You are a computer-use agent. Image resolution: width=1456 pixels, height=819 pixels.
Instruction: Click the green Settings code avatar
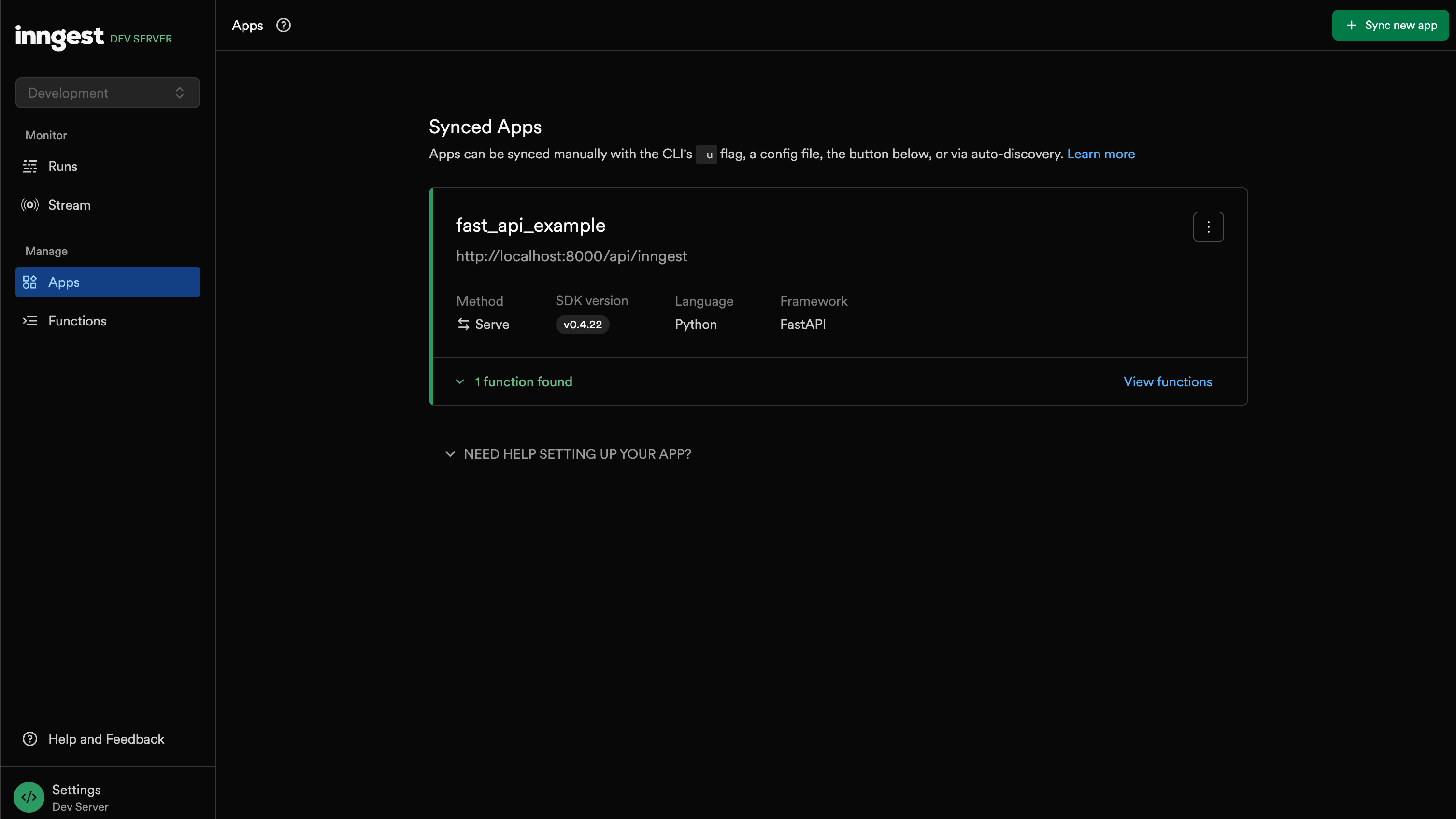pos(29,797)
